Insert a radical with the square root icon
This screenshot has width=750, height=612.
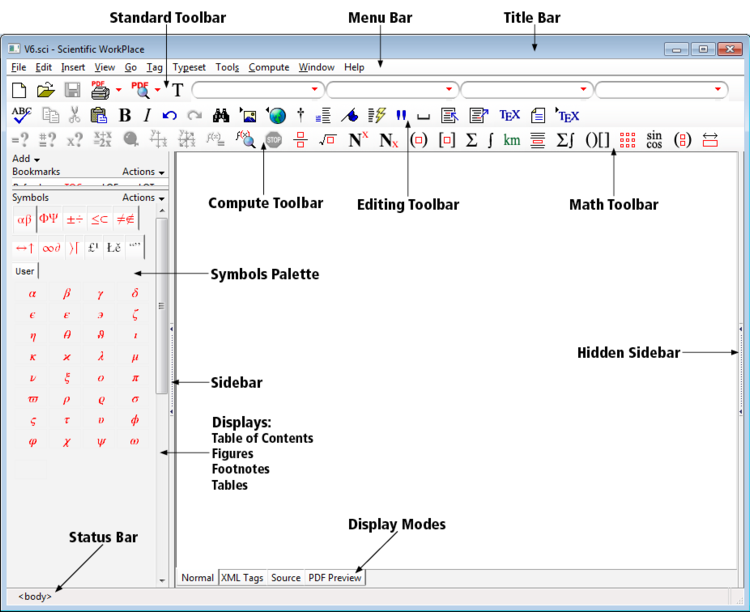tap(328, 140)
